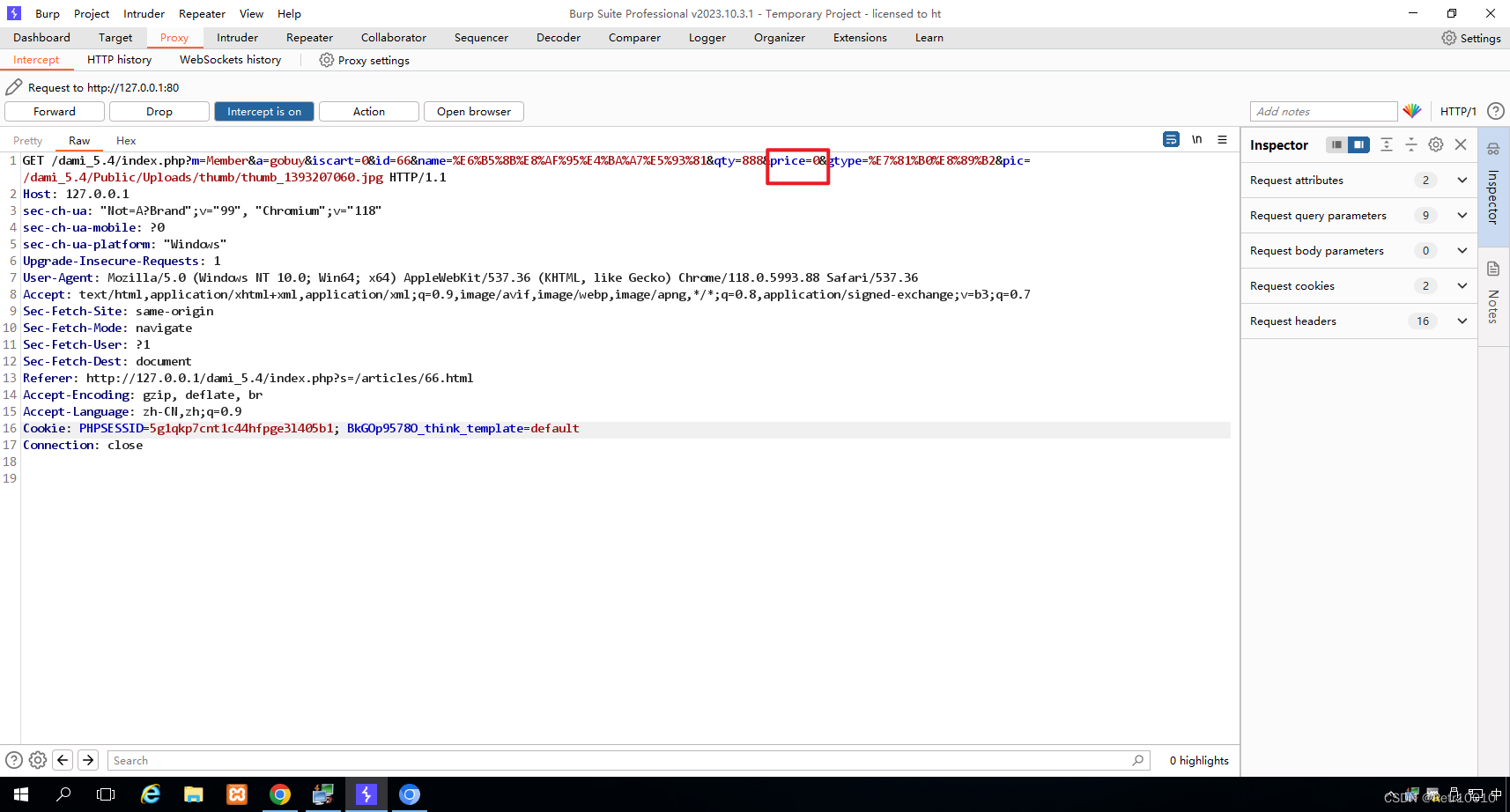Click the edit pencil icon beside Request to

coord(13,87)
